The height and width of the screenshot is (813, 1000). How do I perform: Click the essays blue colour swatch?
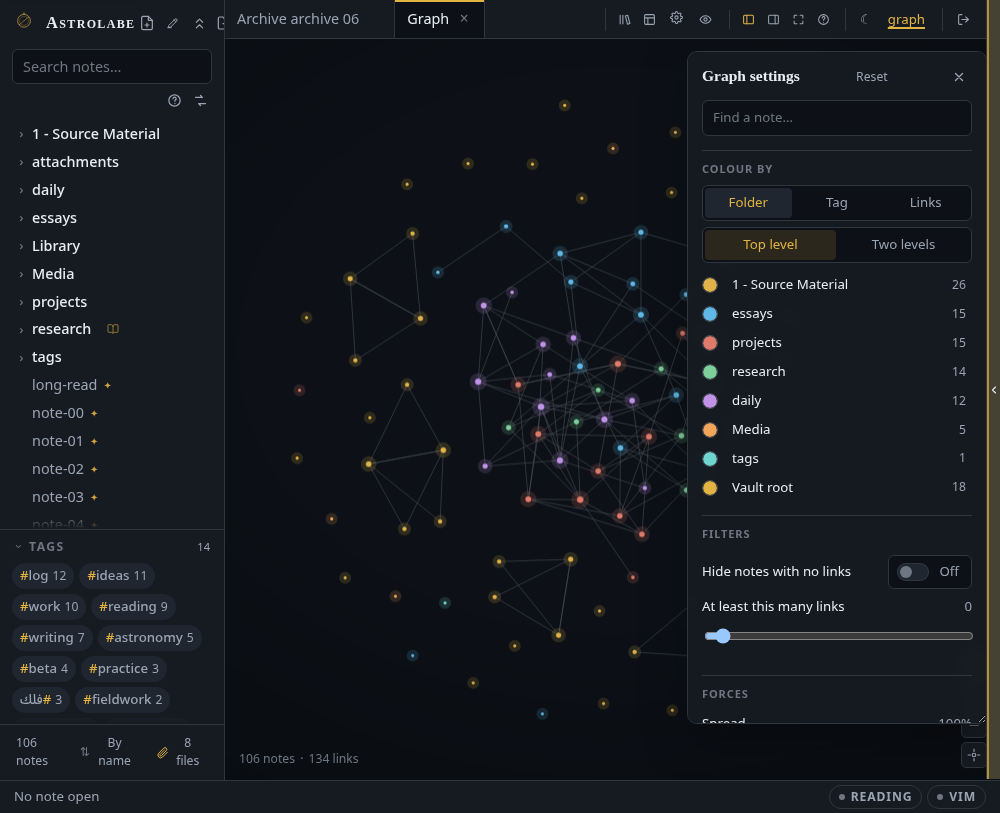point(710,314)
